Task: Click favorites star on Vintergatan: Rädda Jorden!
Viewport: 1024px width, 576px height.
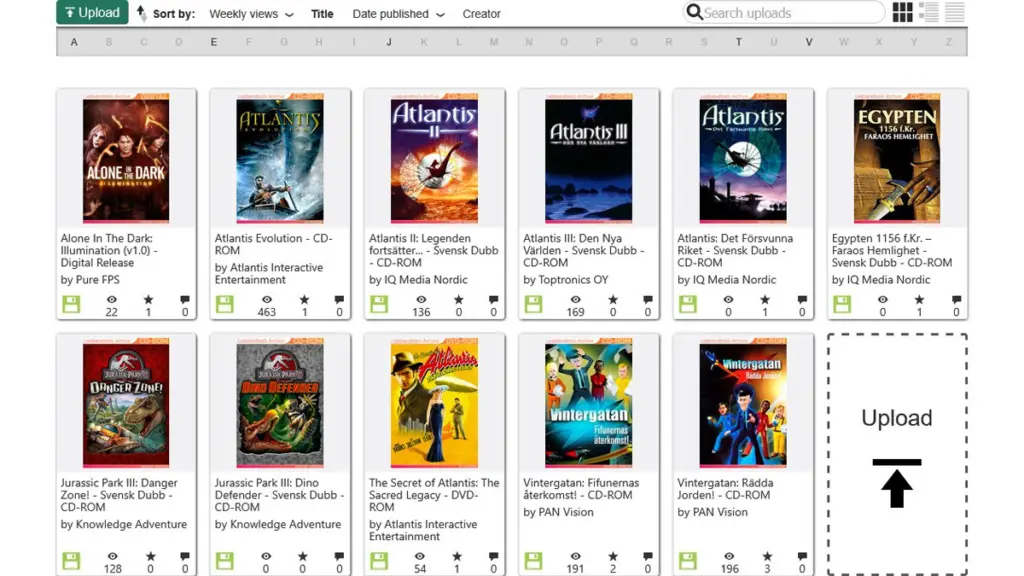Action: (x=767, y=556)
